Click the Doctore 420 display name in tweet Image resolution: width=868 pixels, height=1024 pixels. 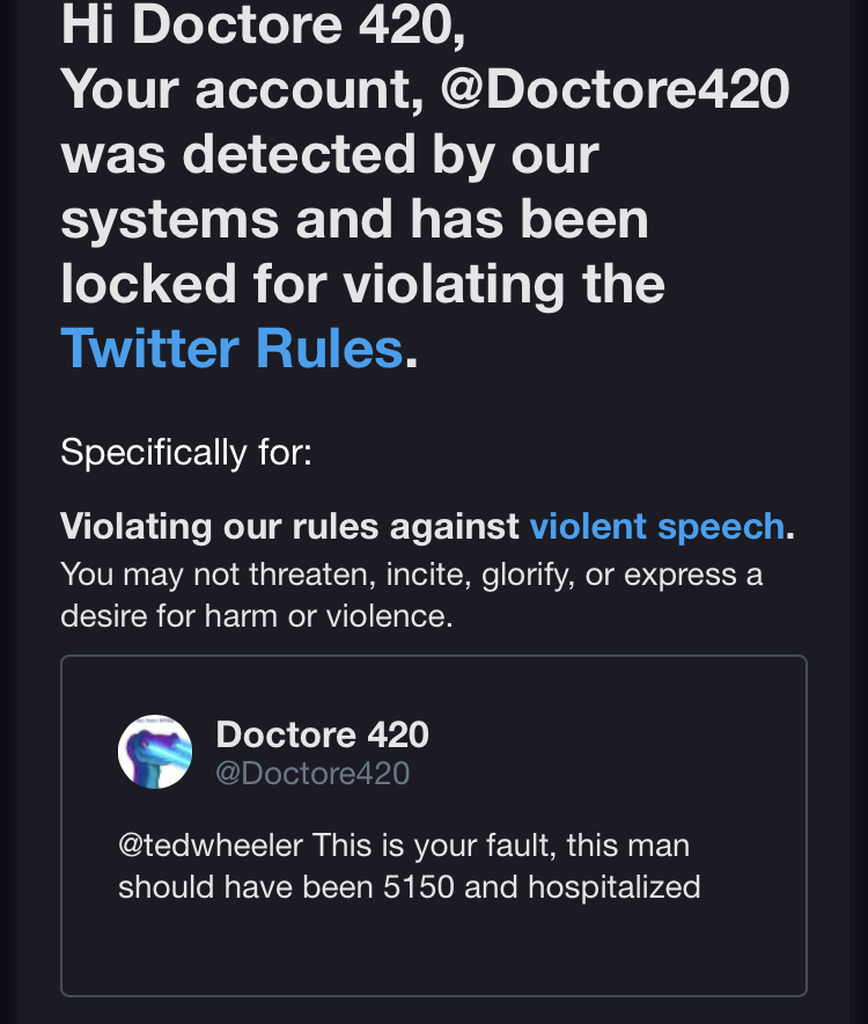[322, 735]
